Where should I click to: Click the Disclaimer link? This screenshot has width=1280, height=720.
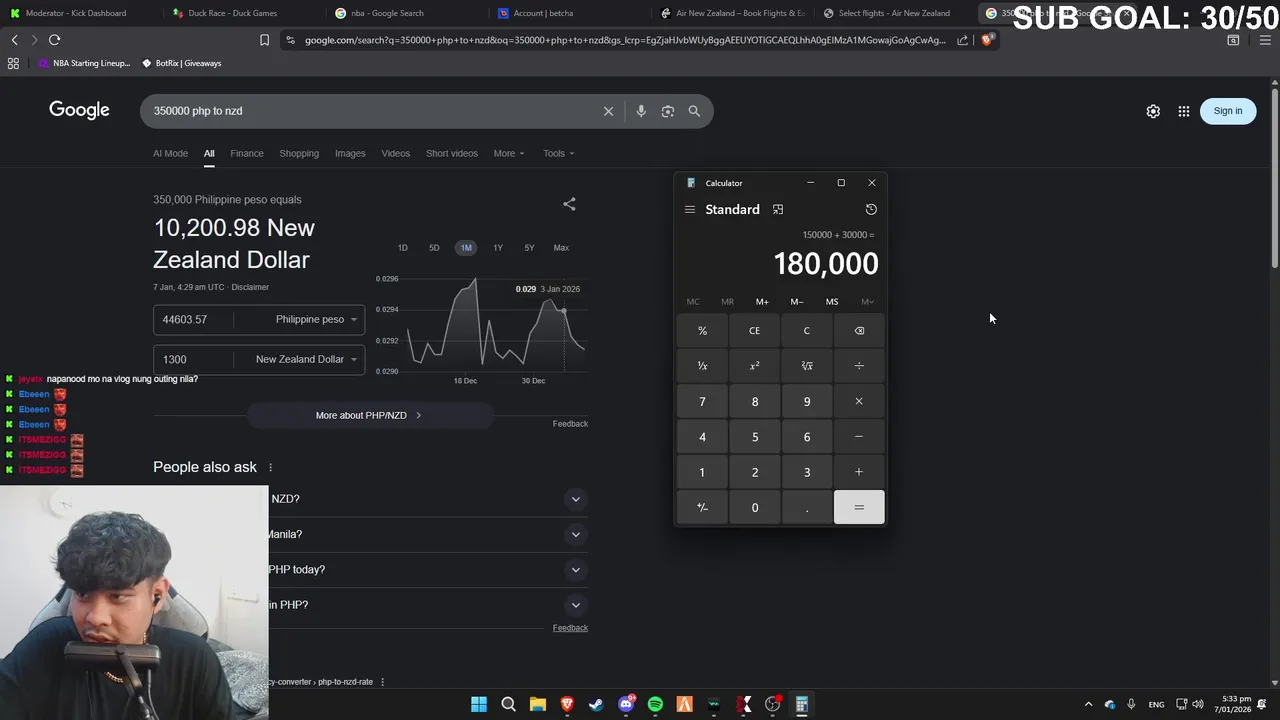(250, 288)
